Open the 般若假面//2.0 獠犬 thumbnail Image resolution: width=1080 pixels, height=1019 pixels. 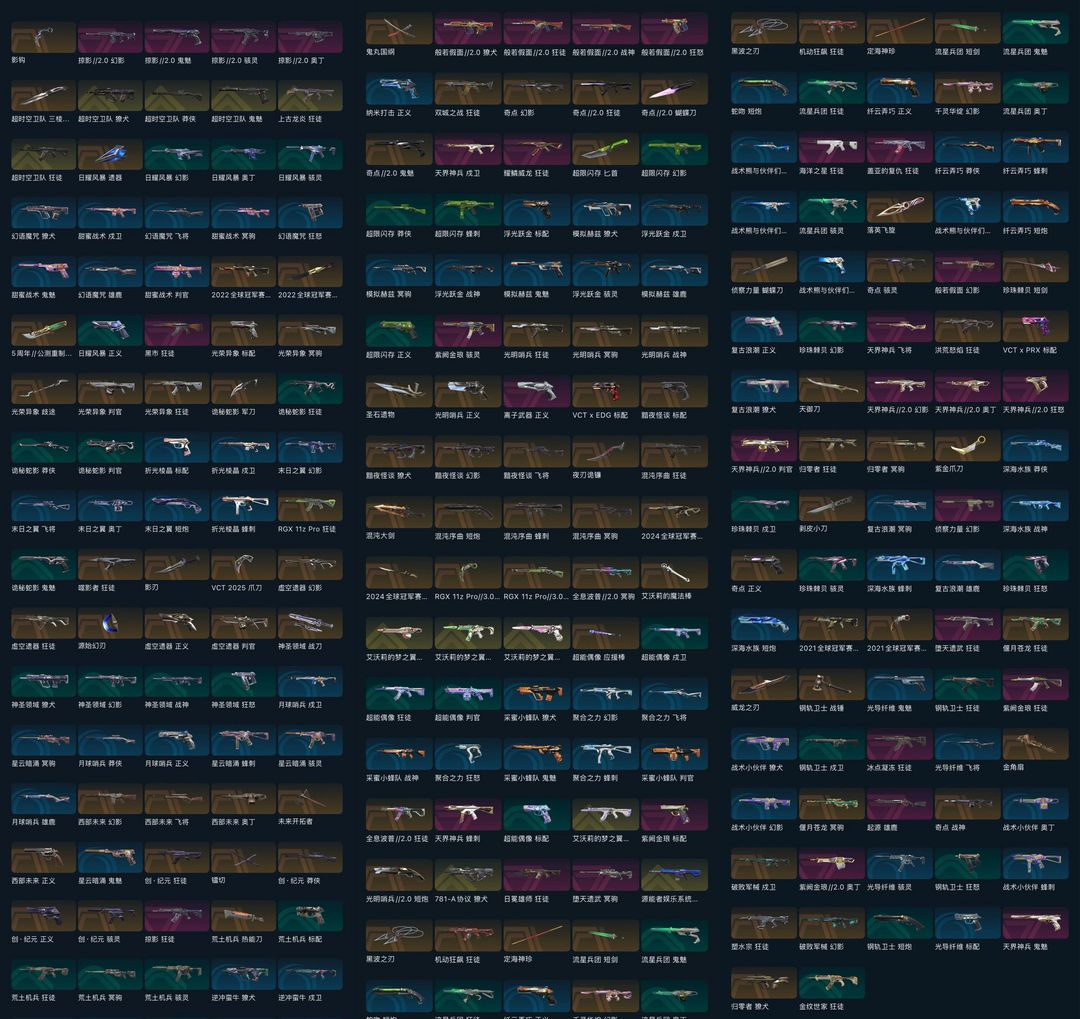[x=468, y=28]
